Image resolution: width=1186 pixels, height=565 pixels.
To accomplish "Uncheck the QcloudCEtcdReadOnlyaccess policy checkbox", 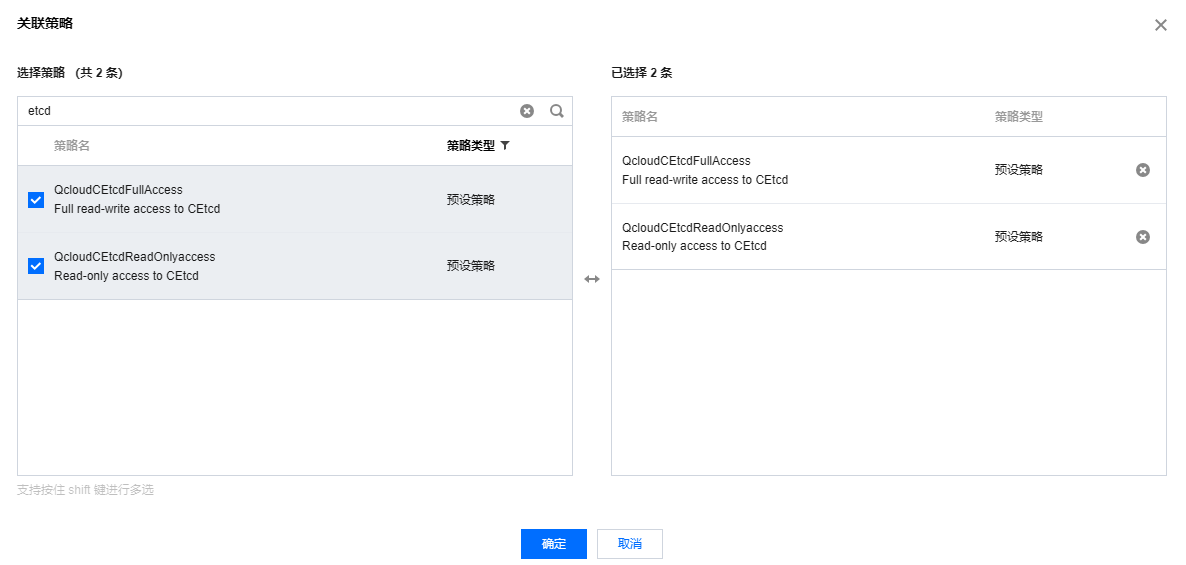I will [36, 266].
